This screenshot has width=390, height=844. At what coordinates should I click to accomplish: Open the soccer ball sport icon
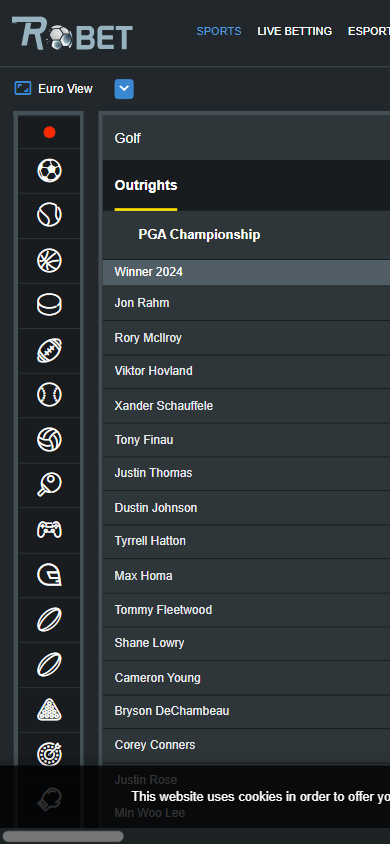pos(49,171)
